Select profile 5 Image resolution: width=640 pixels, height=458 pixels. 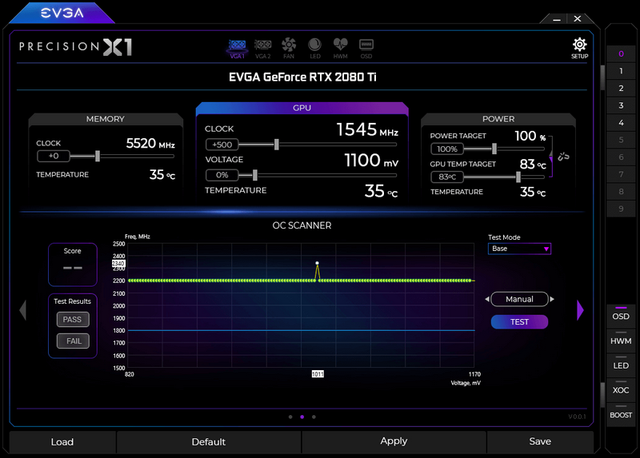tap(621, 140)
